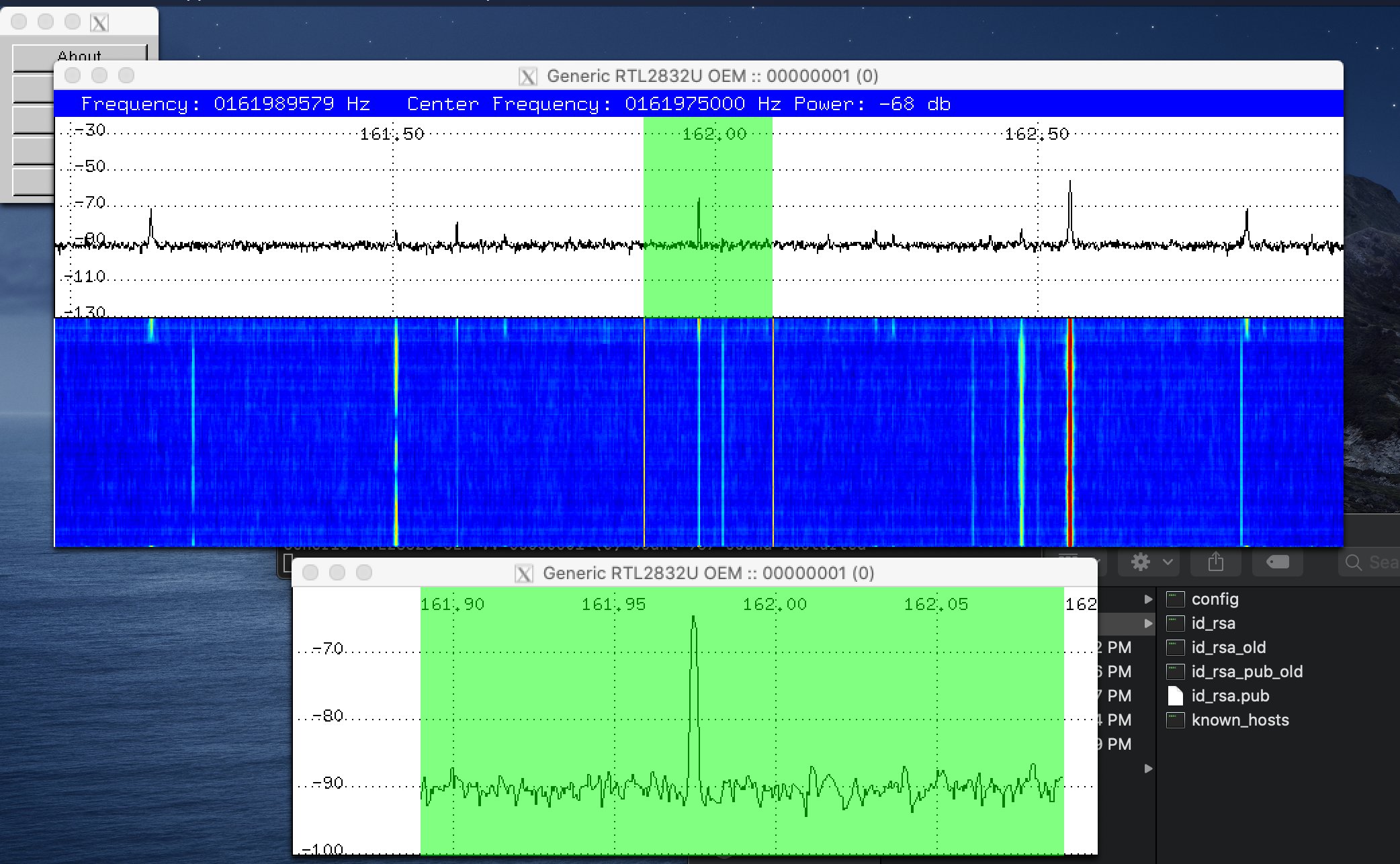Click the -110 dB axis label in main window
Screen dimensions: 1400x864
pyautogui.click(x=85, y=276)
